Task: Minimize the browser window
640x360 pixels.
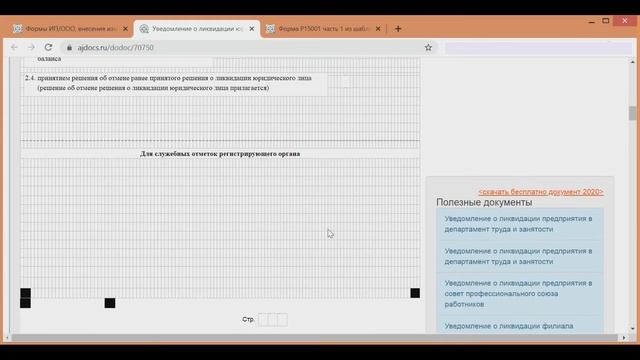Action: coord(591,21)
